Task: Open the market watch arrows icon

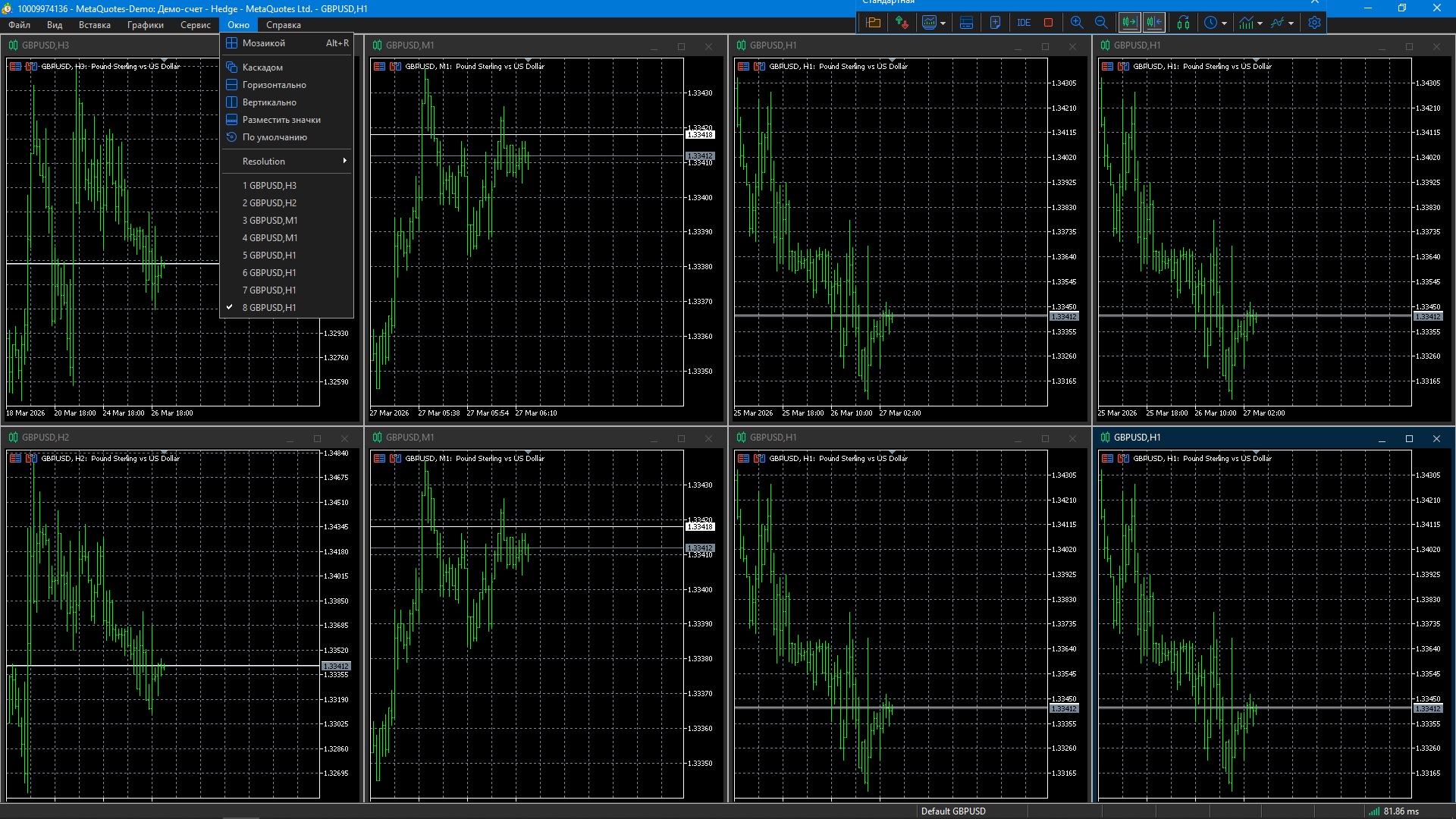Action: pyautogui.click(x=901, y=23)
